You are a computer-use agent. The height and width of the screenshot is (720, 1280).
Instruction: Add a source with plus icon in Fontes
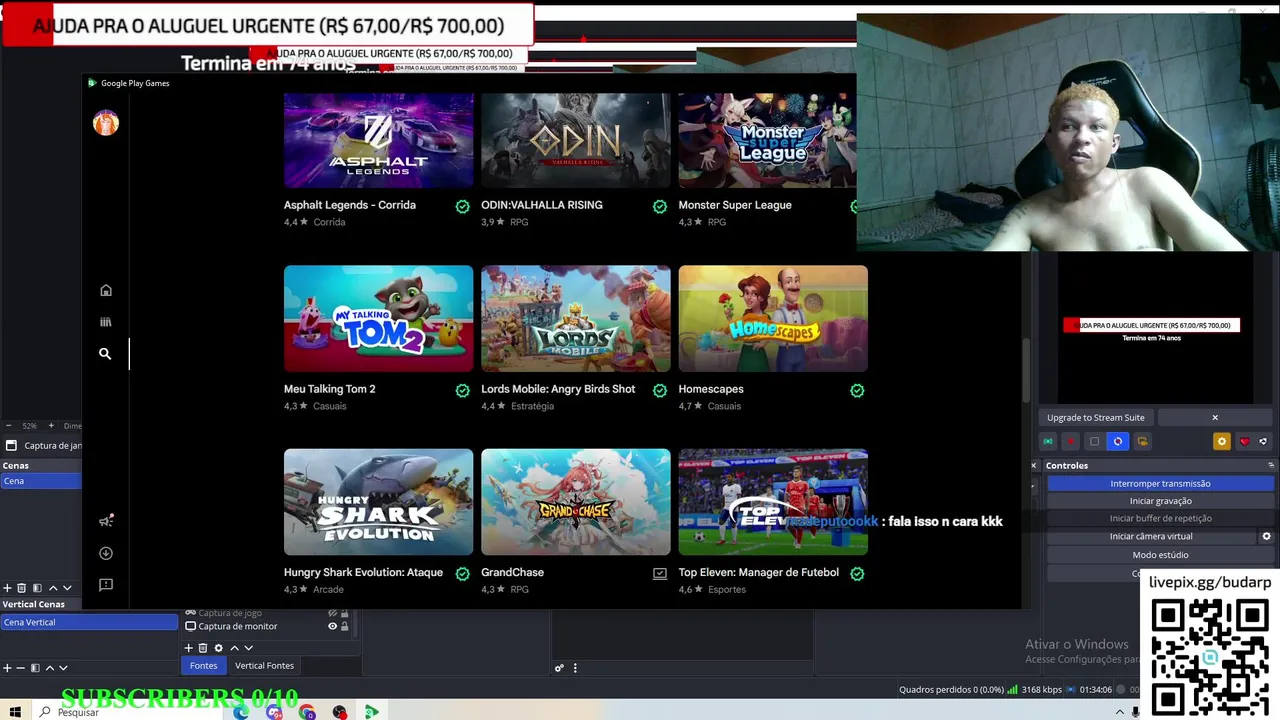(x=188, y=648)
